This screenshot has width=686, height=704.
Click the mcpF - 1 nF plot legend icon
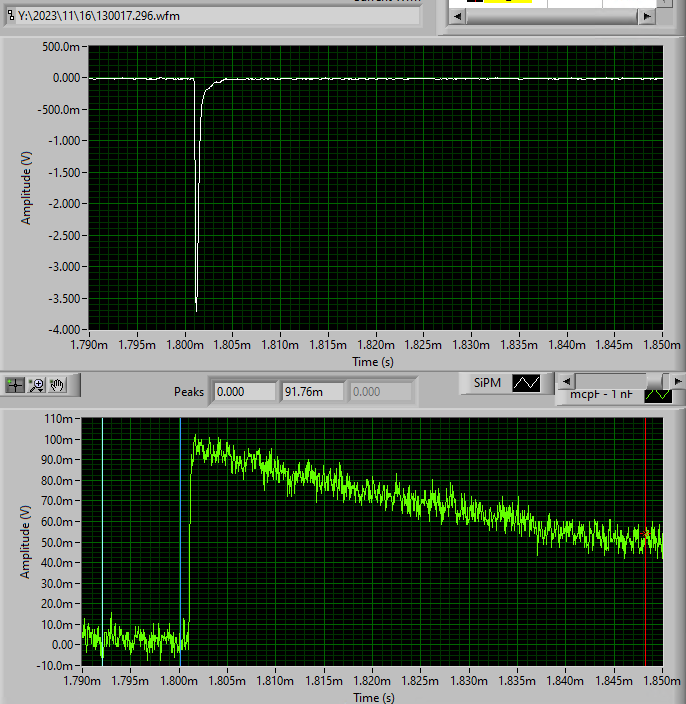pos(658,395)
